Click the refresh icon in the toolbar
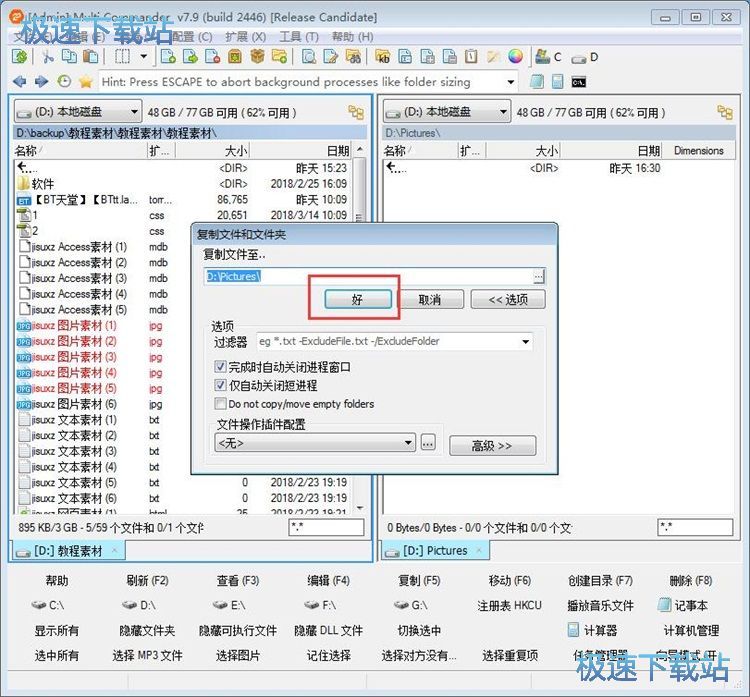 pyautogui.click(x=20, y=57)
